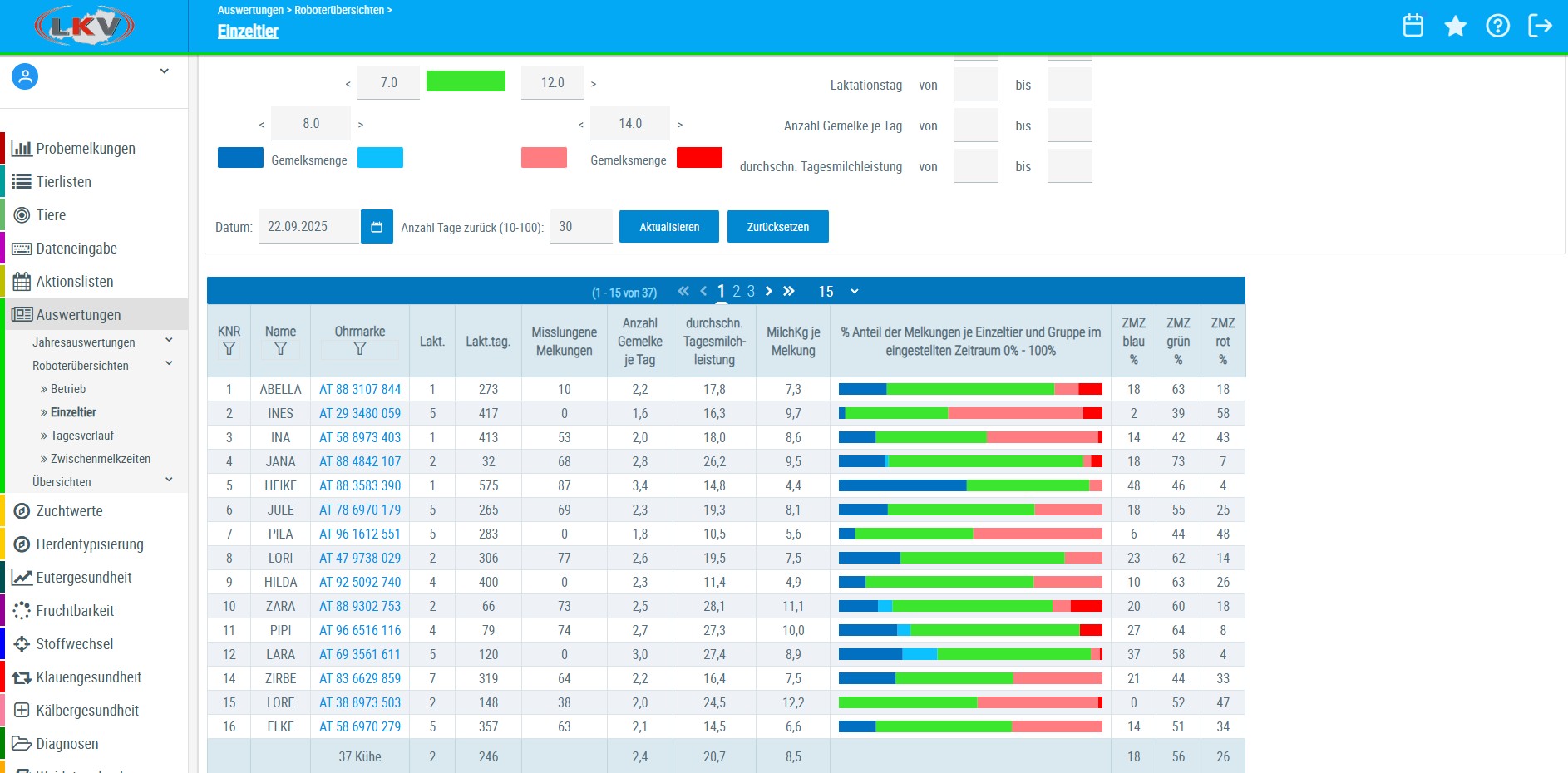Open the calendar icon in top header

[x=1413, y=26]
